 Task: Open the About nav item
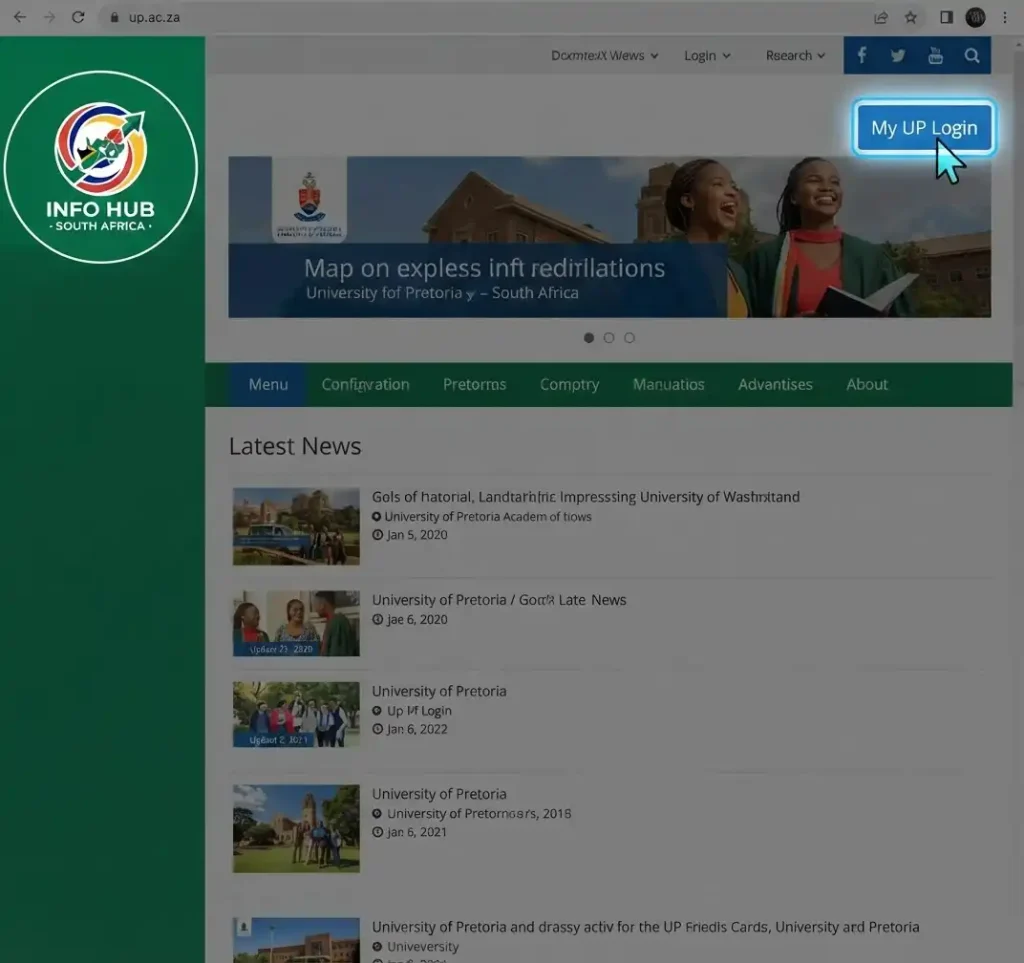(867, 385)
